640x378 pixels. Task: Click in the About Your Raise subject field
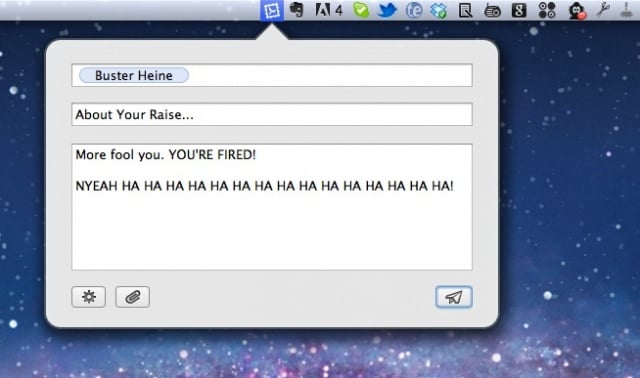(272, 114)
